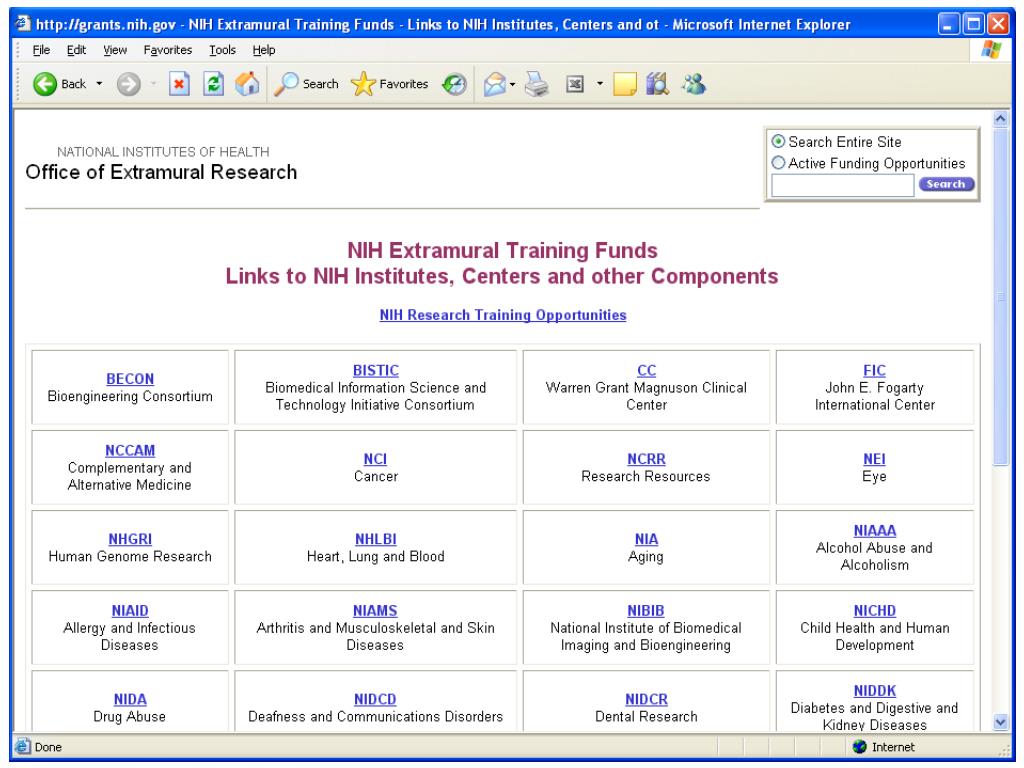The width and height of the screenshot is (1024, 768).
Task: Click the page icon next to Done
Action: (23, 746)
